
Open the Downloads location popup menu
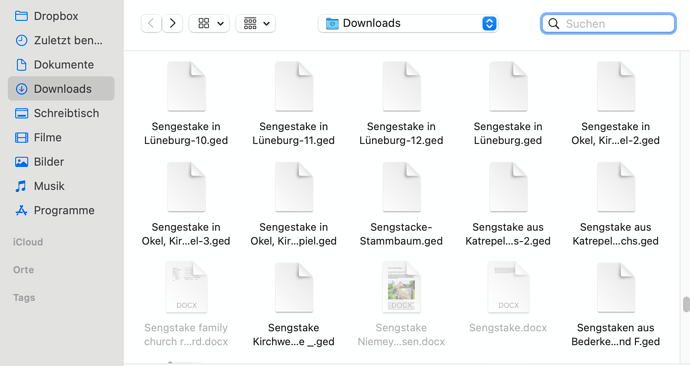[408, 23]
